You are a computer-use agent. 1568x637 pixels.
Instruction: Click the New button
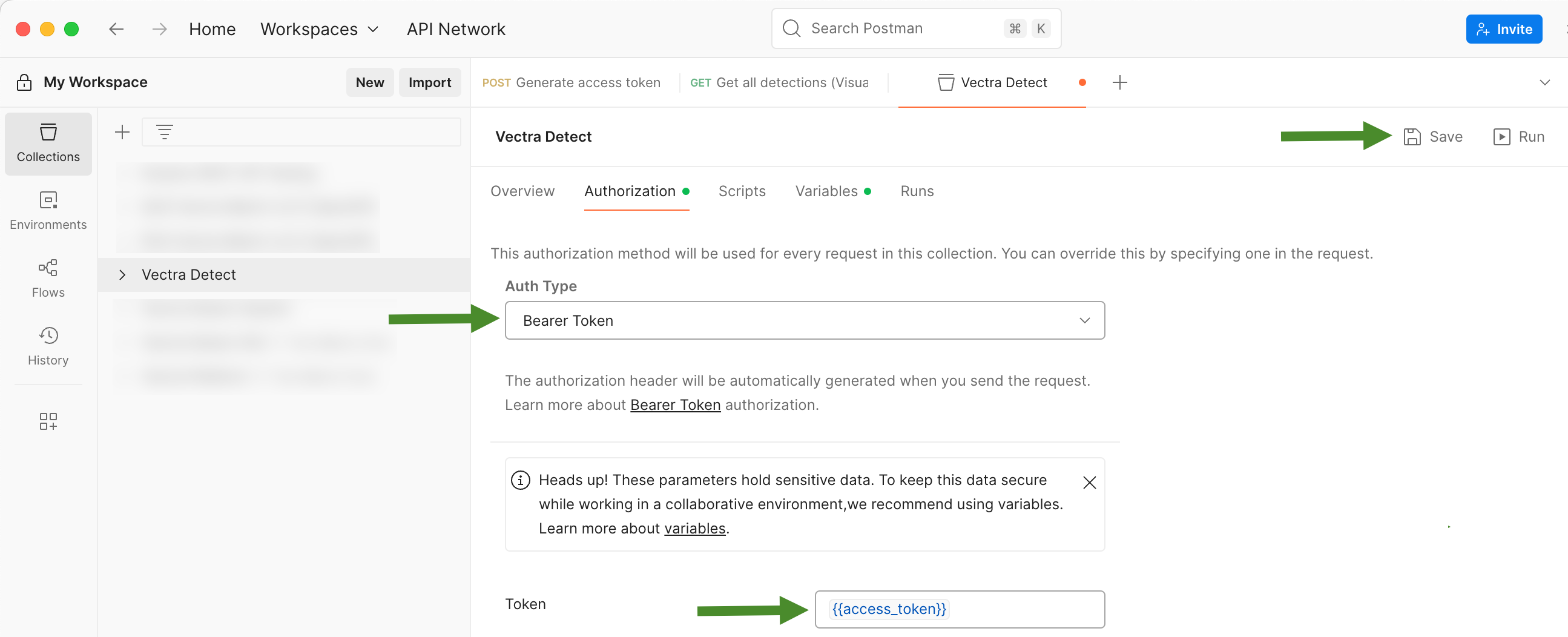click(x=369, y=82)
